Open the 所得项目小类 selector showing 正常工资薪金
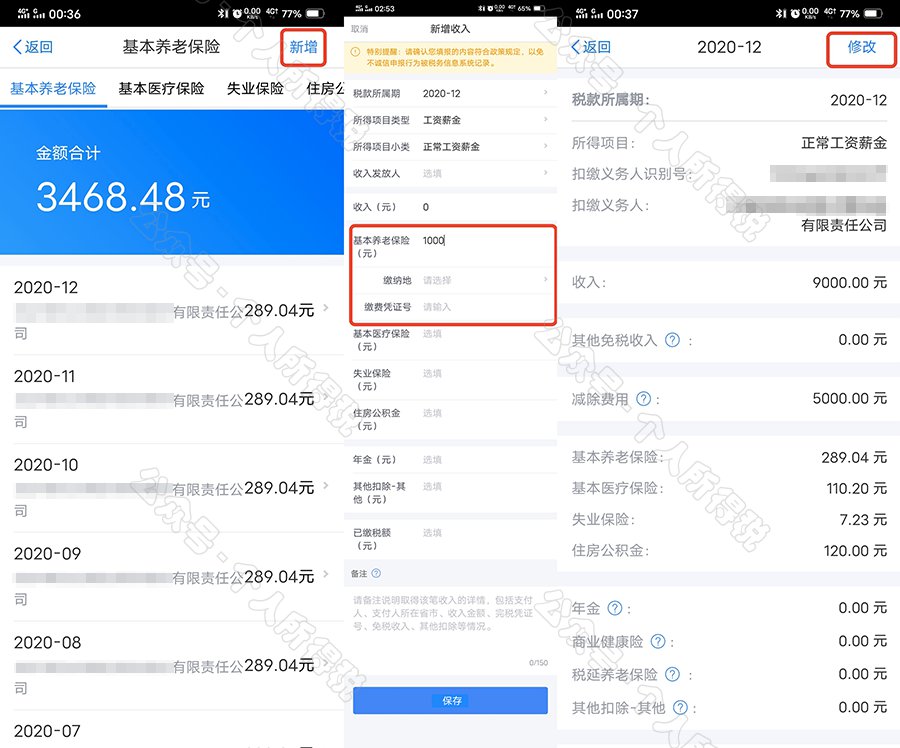 [451, 146]
